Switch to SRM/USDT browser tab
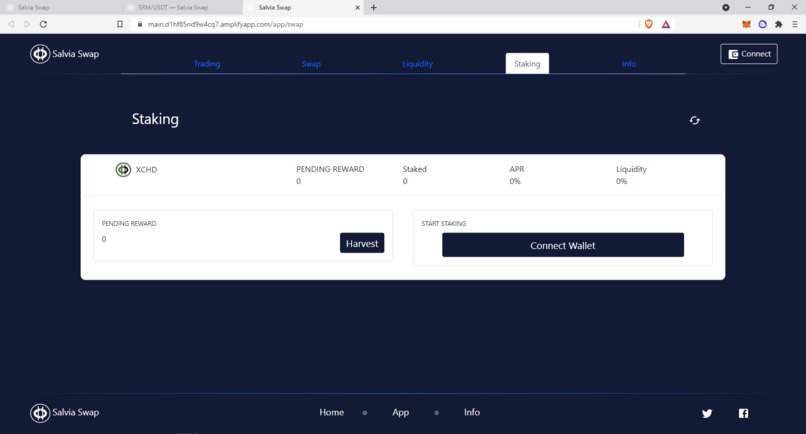The image size is (806, 434). [x=182, y=8]
